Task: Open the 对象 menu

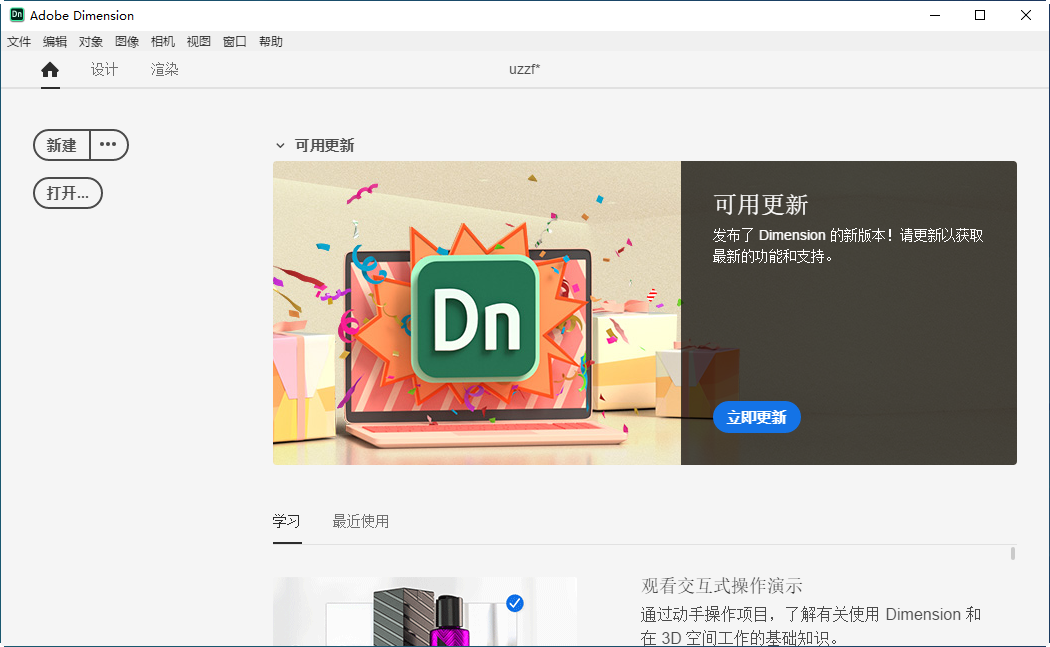Action: pyautogui.click(x=91, y=41)
